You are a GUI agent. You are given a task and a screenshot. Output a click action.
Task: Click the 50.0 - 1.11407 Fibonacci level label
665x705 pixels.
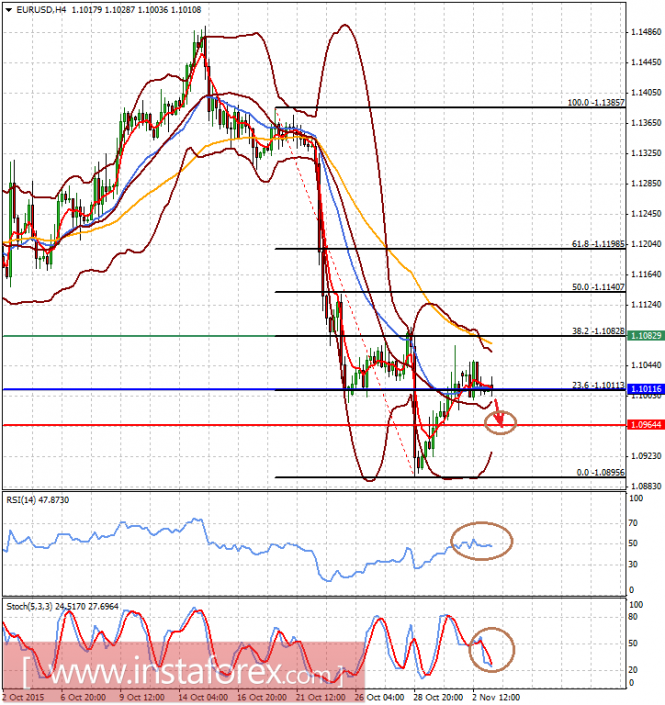coord(598,287)
